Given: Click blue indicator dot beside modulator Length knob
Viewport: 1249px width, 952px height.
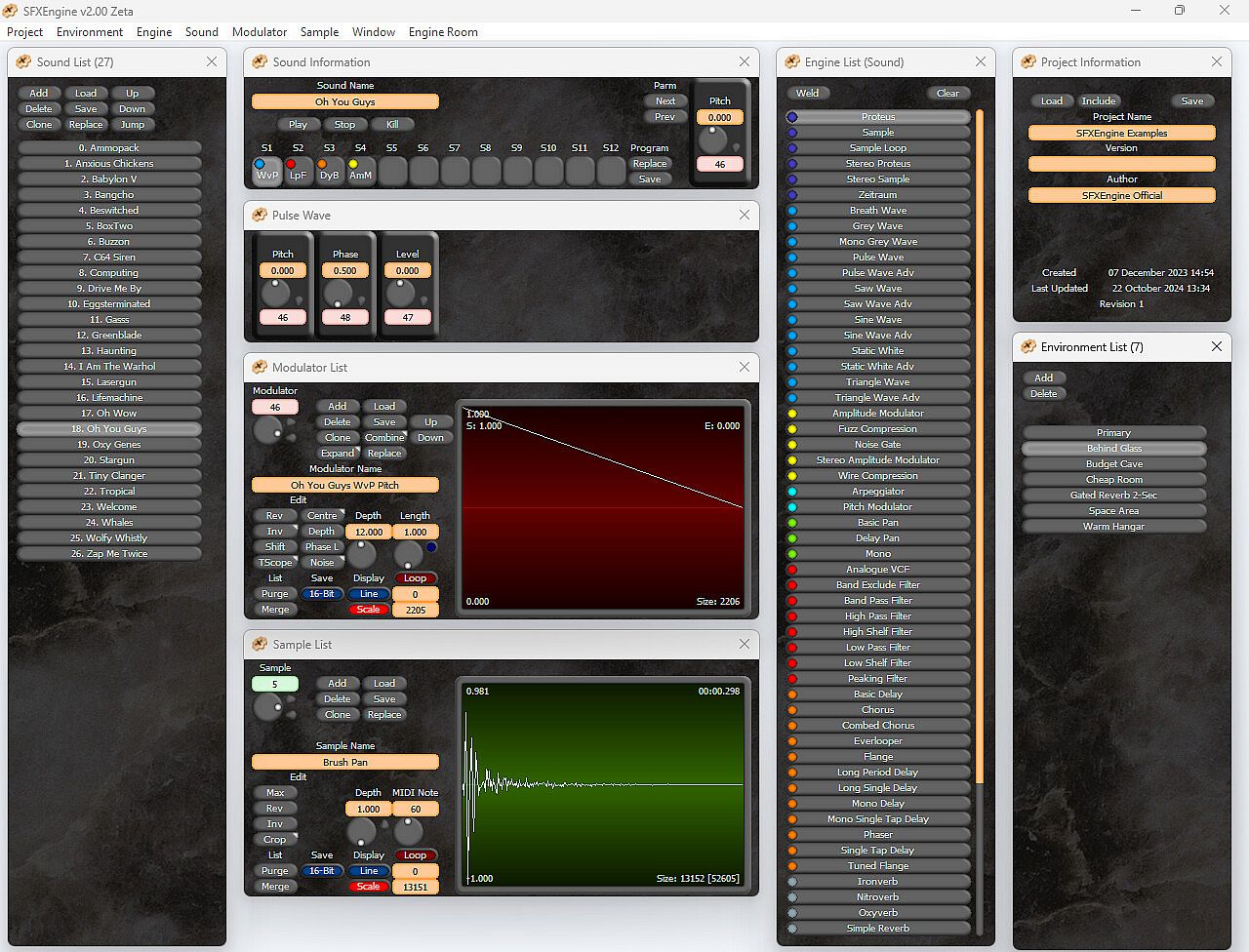Looking at the screenshot, I should point(431,547).
